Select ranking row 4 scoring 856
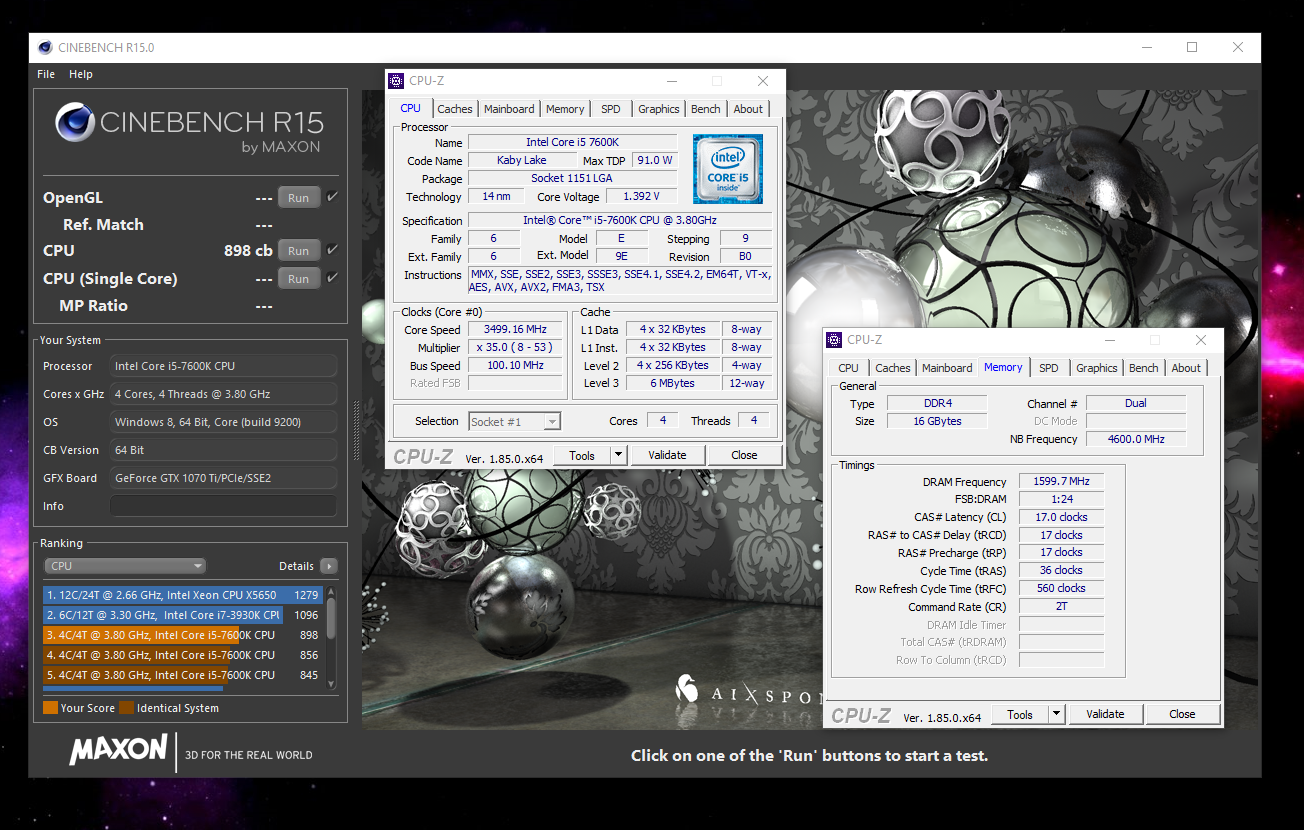The image size is (1304, 830). pos(183,655)
